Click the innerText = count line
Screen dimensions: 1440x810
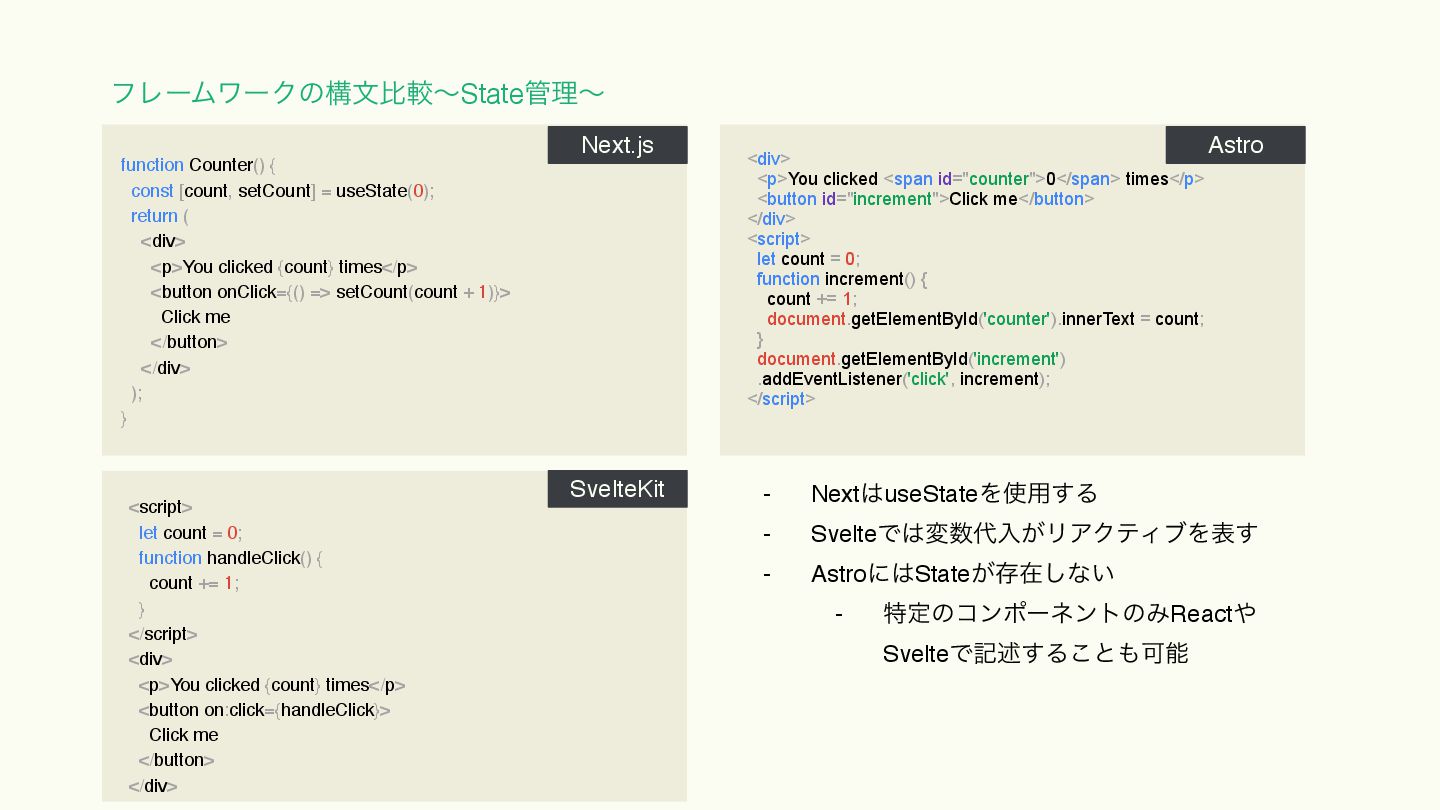coord(986,319)
